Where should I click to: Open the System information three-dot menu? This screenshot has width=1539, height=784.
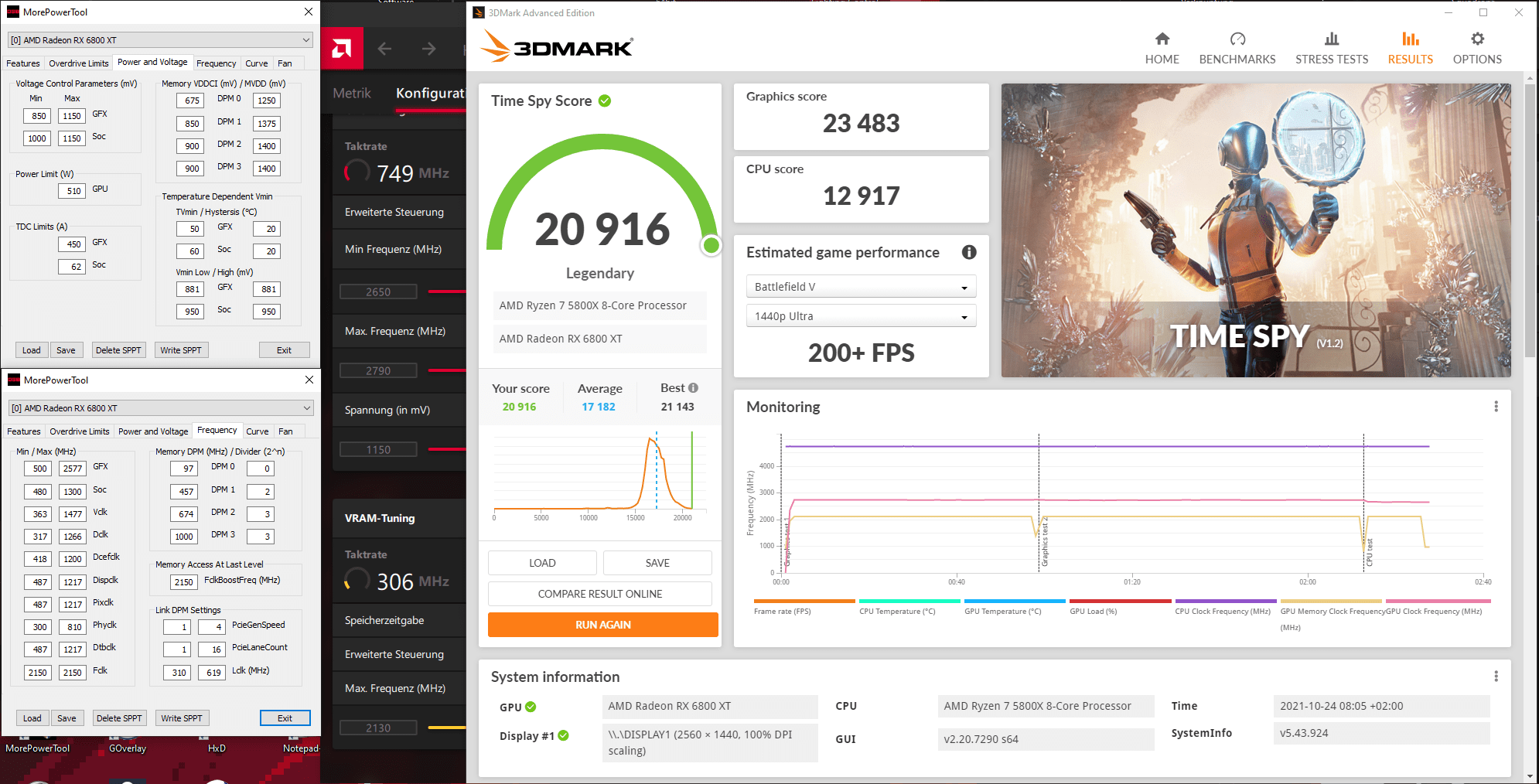click(1496, 677)
